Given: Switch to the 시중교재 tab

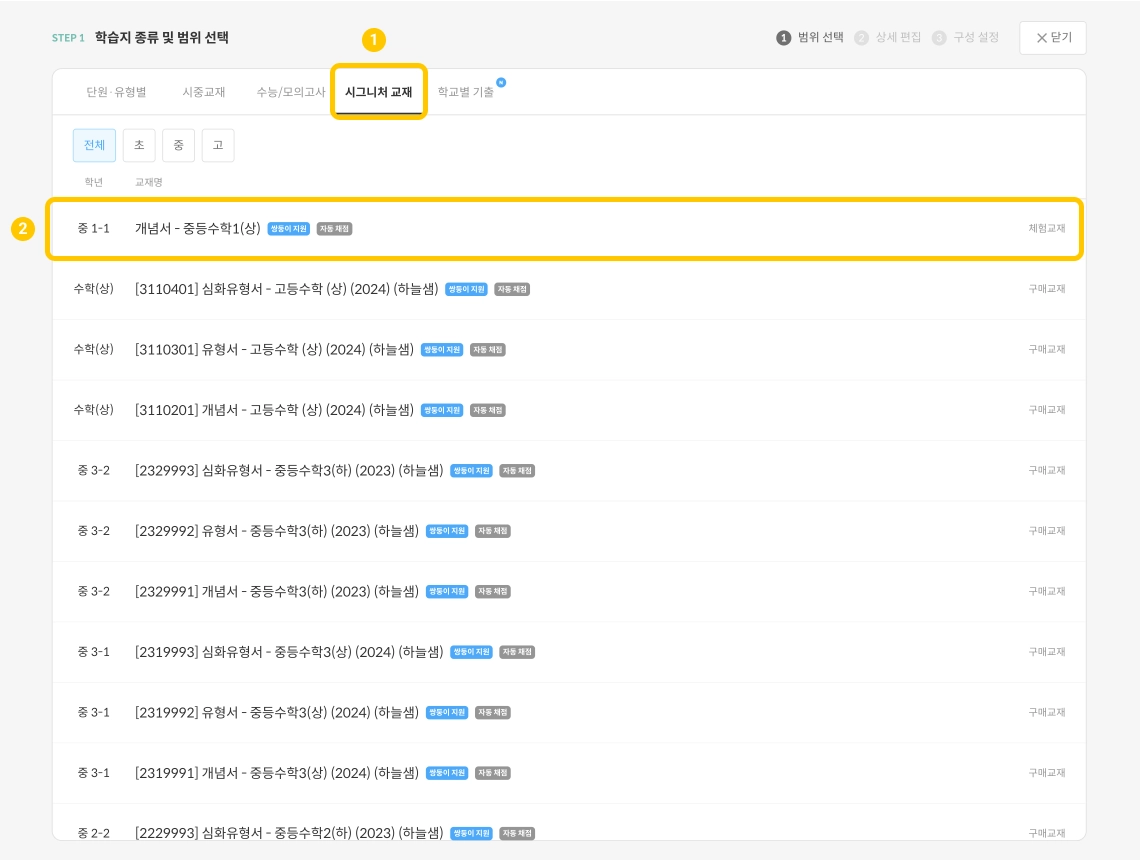Looking at the screenshot, I should tap(204, 92).
